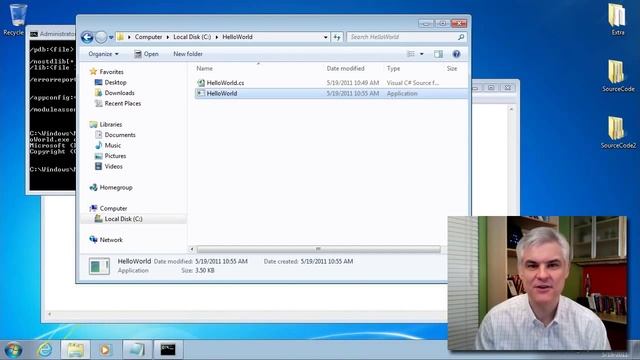Change your view icon in toolbar

click(x=411, y=54)
